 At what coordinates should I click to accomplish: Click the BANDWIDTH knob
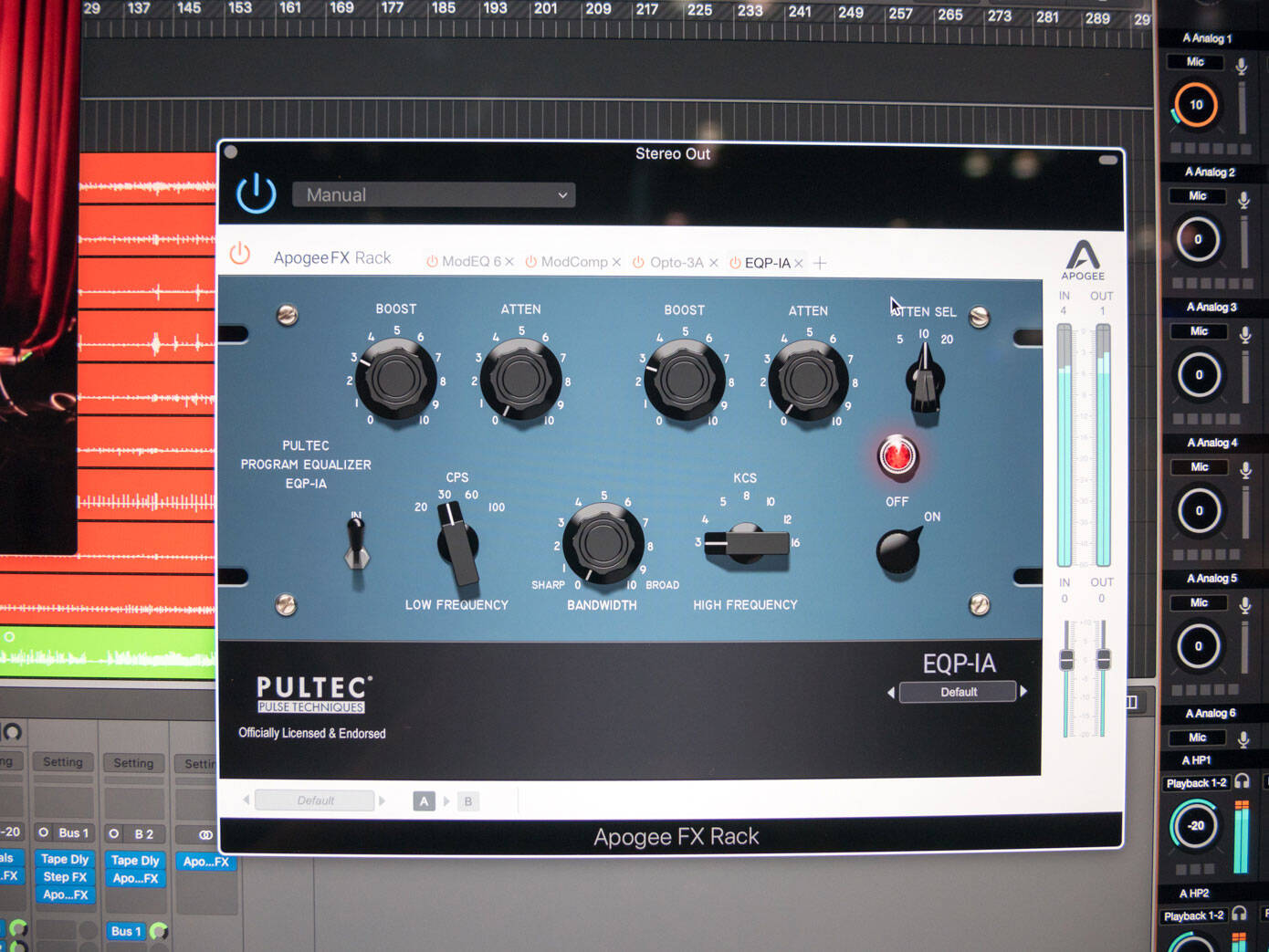pos(603,543)
